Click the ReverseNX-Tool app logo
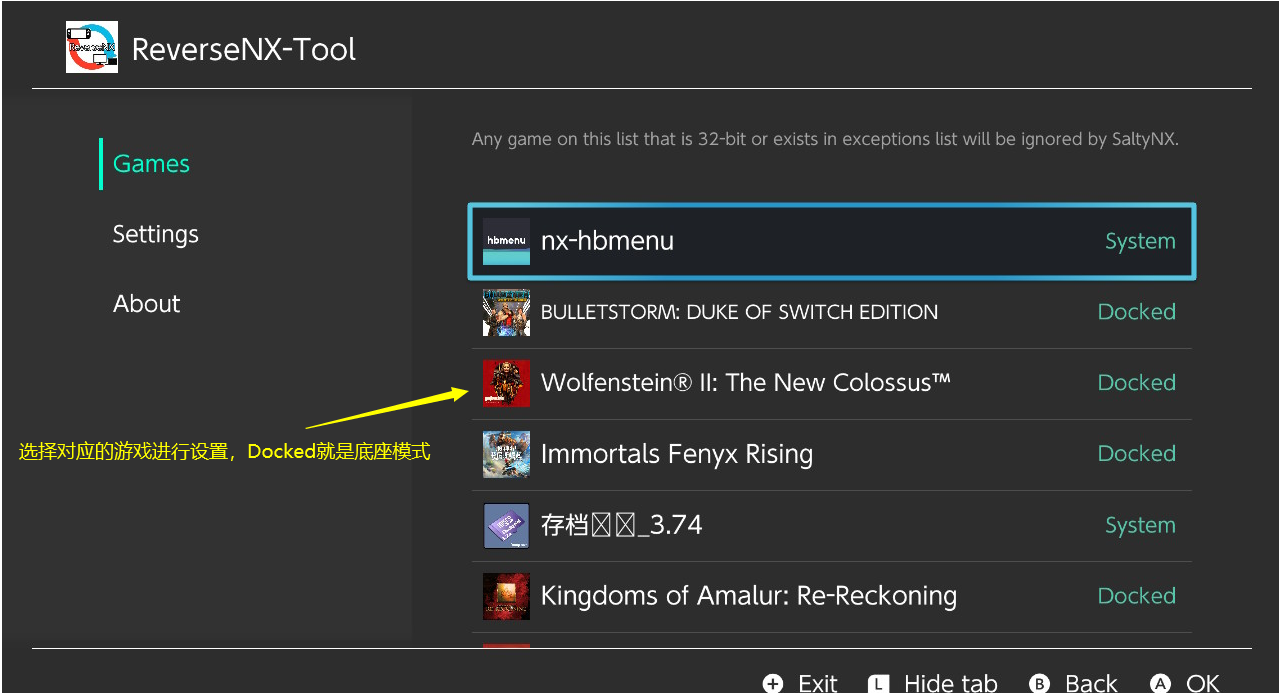Viewport: 1279px width, 693px height. [91, 47]
